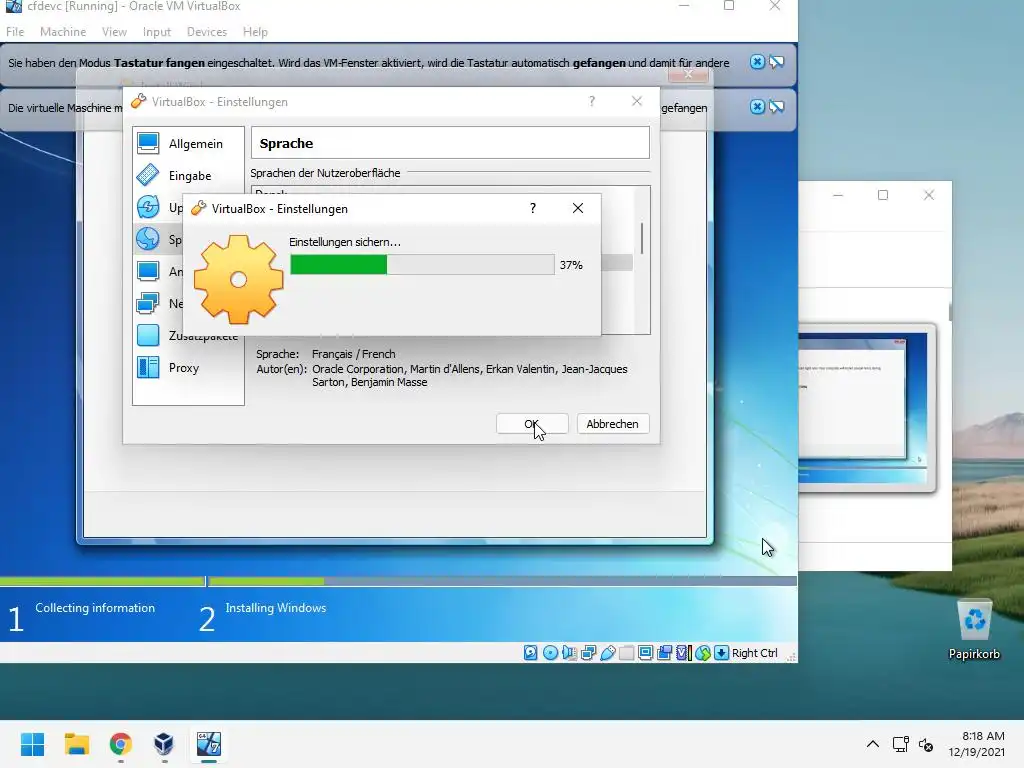Open the Machine menu
The image size is (1024, 768).
point(63,31)
